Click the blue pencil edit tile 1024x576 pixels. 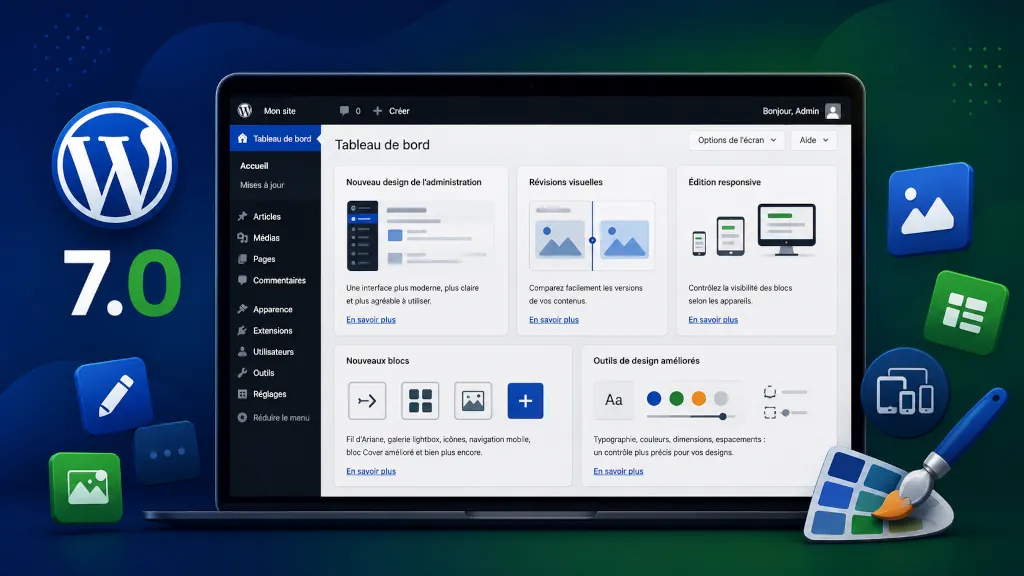tap(114, 395)
